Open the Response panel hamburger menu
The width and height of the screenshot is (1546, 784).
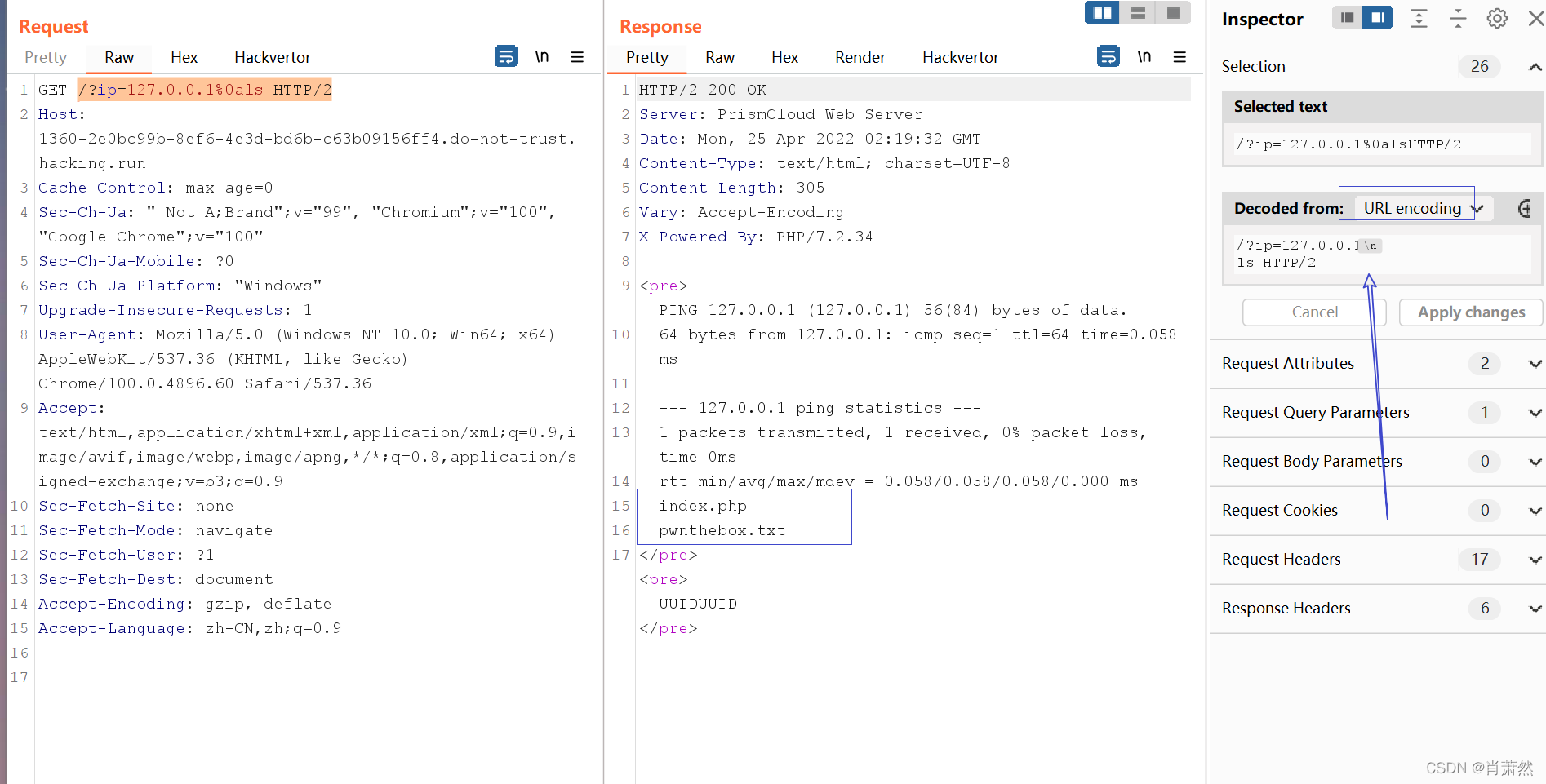(1179, 56)
